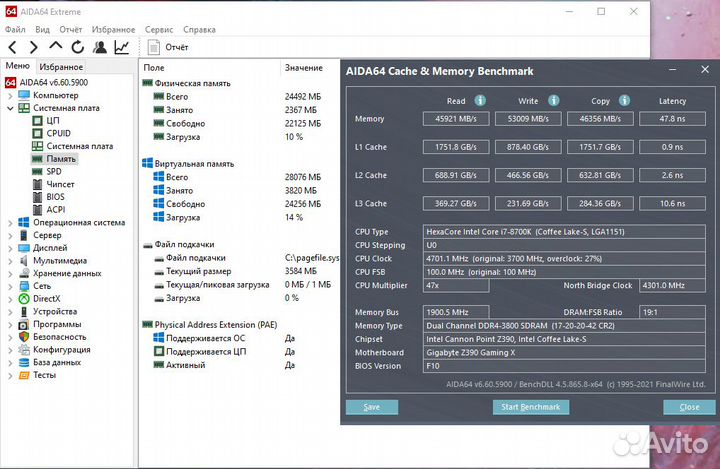
Task: Expand the Сервер tree node
Action: (11, 235)
